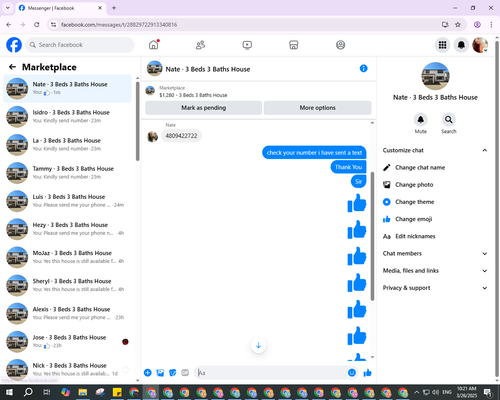
Task: Open the Luis conversation
Action: tap(67, 201)
